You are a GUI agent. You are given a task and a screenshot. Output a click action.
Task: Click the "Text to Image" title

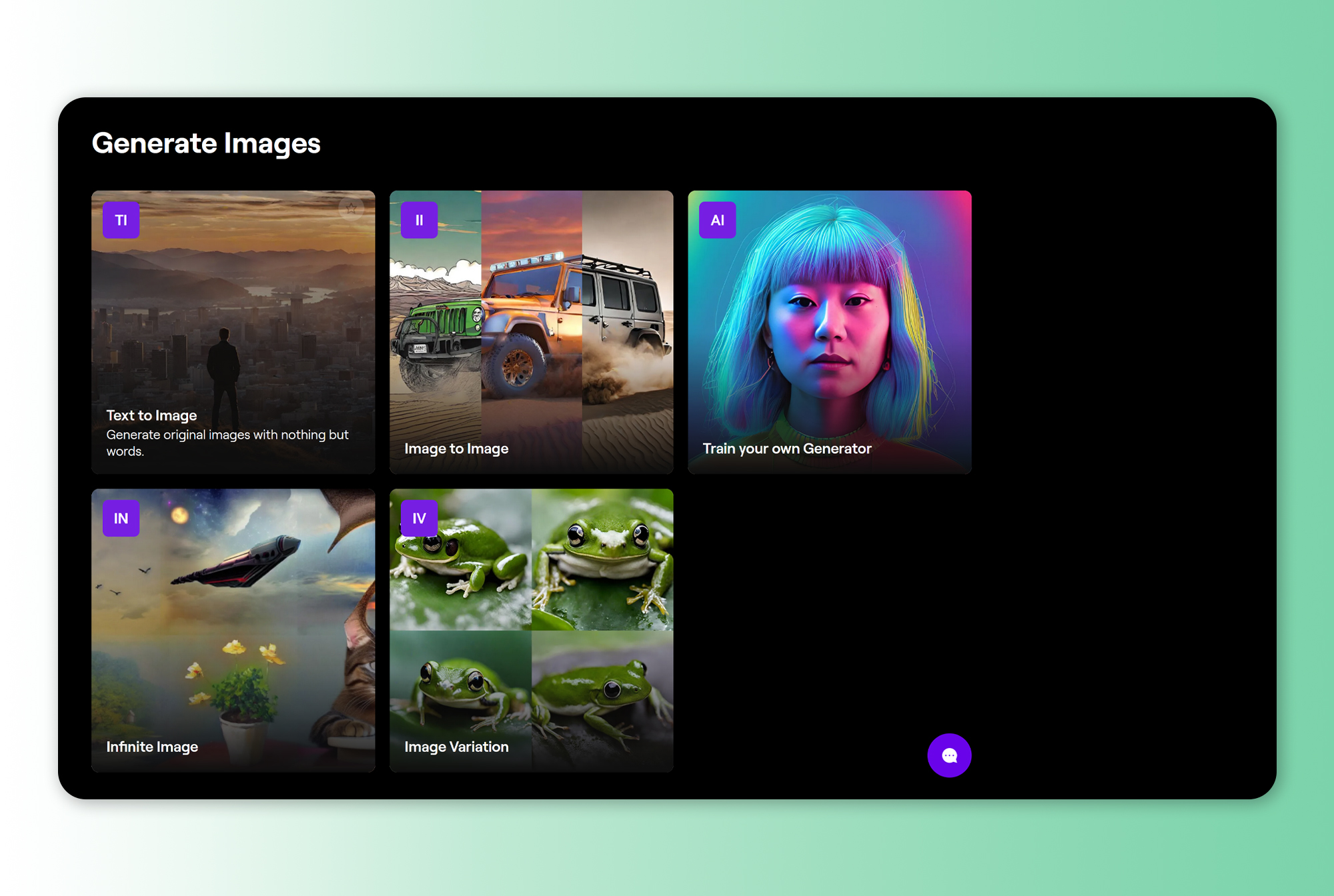pyautogui.click(x=151, y=415)
